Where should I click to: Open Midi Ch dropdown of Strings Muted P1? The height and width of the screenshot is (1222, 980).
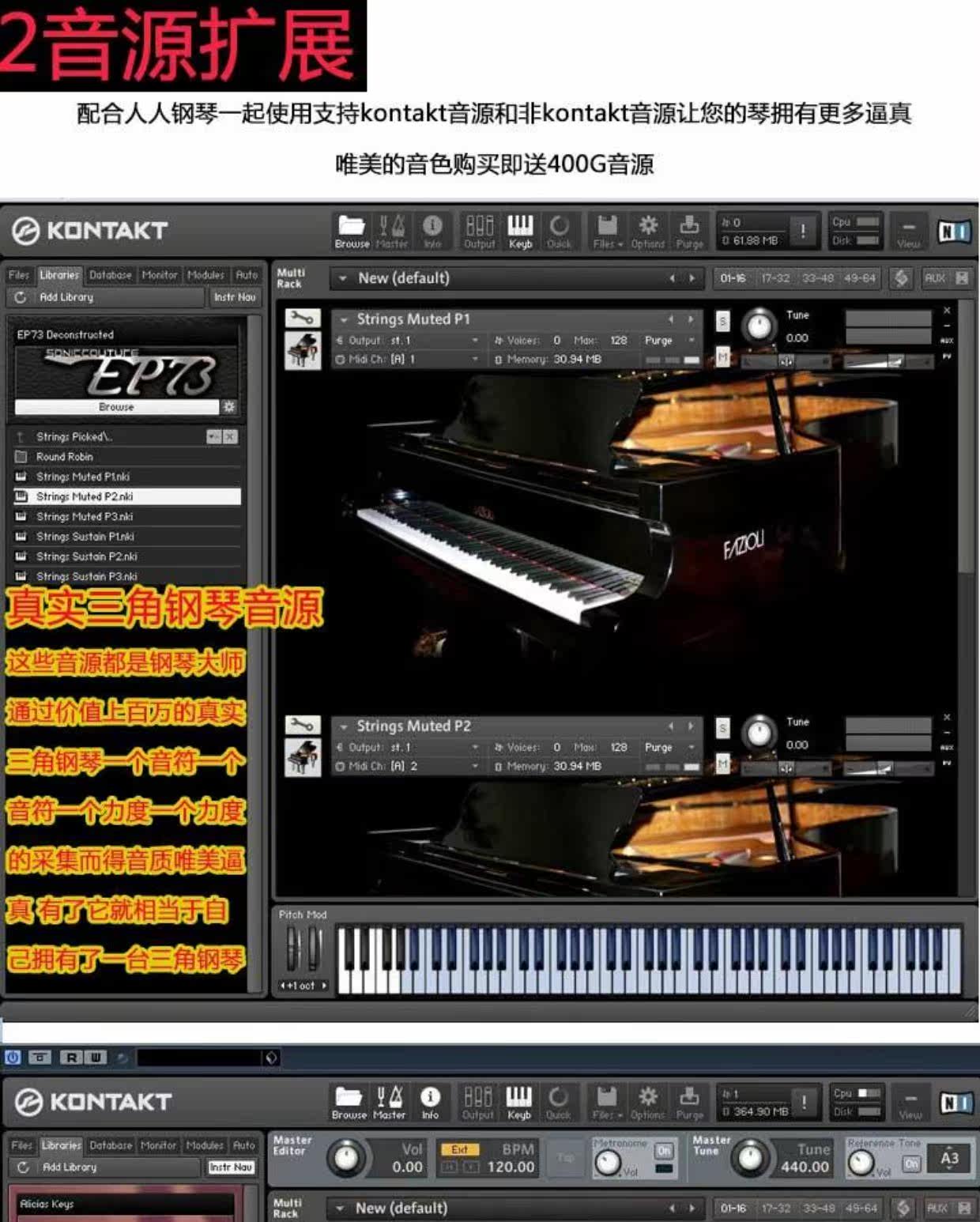click(407, 359)
